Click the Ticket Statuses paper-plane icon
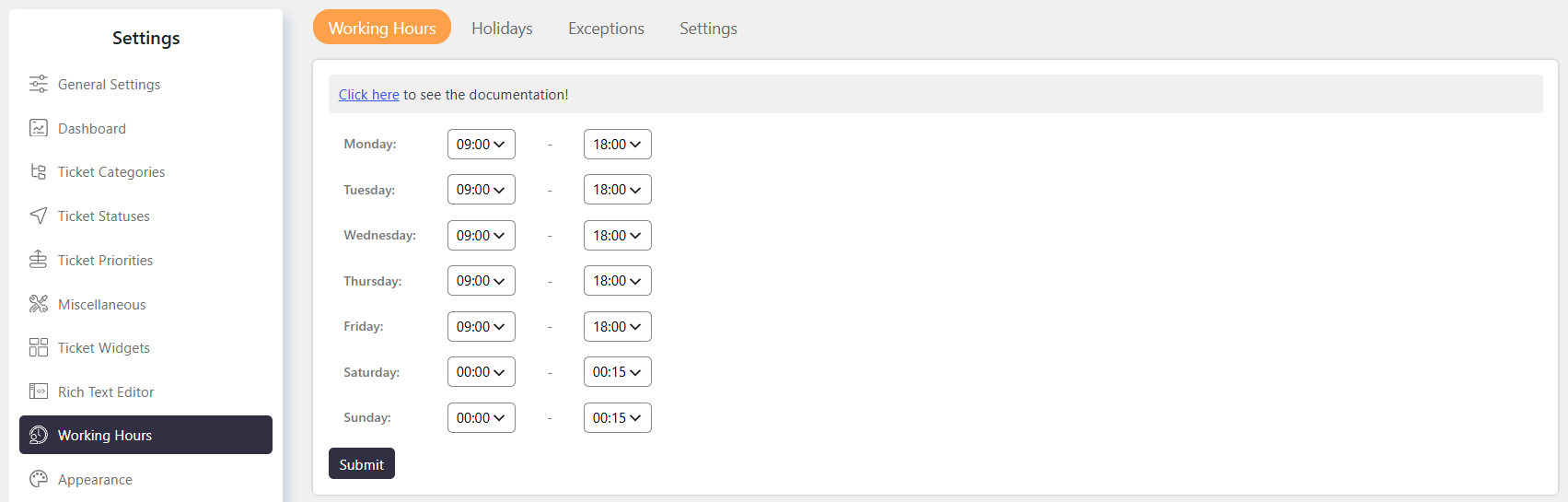This screenshot has width=1568, height=502. click(x=38, y=216)
